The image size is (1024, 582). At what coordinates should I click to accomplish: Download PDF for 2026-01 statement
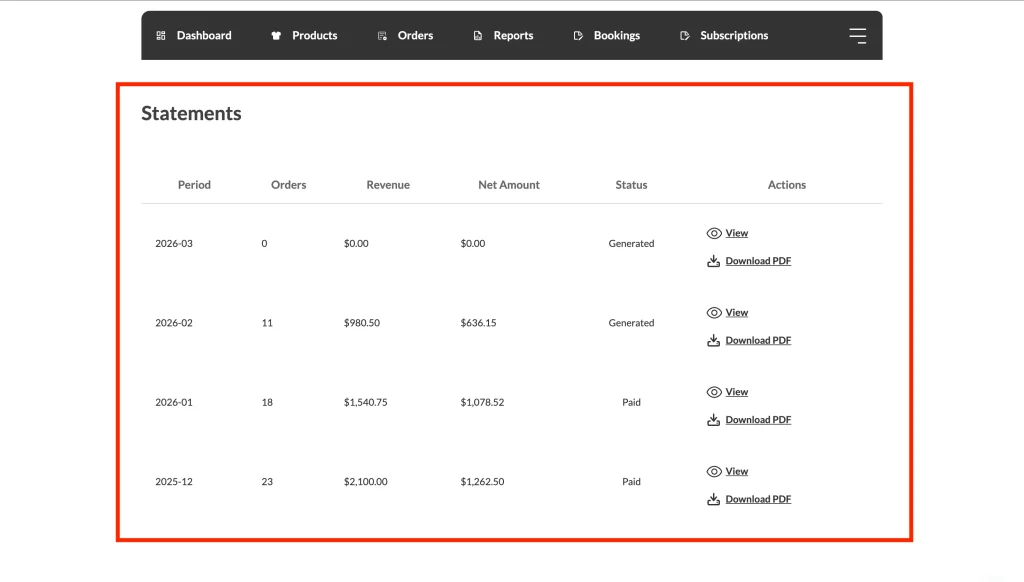coord(758,419)
